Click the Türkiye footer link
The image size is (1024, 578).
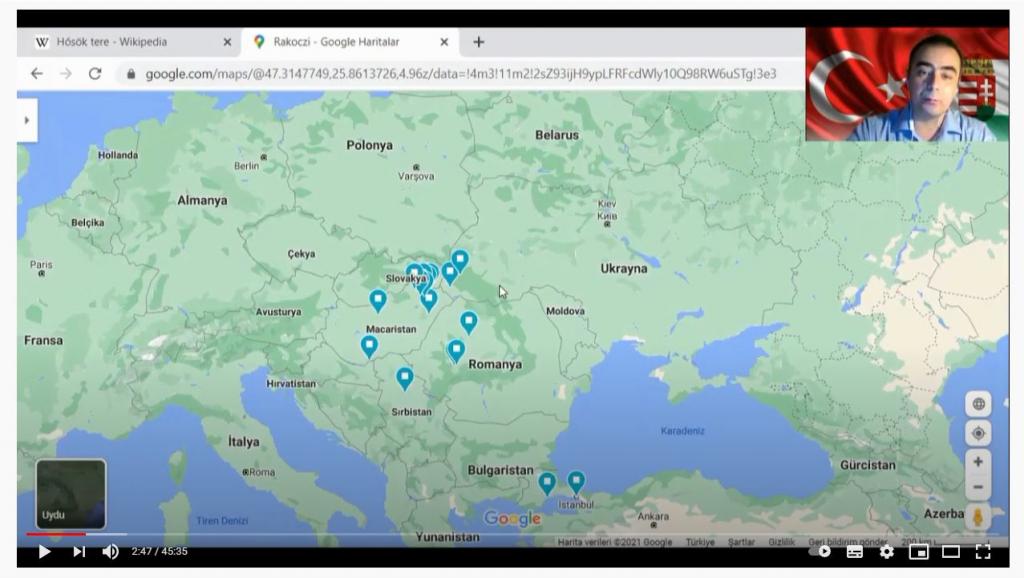click(700, 542)
